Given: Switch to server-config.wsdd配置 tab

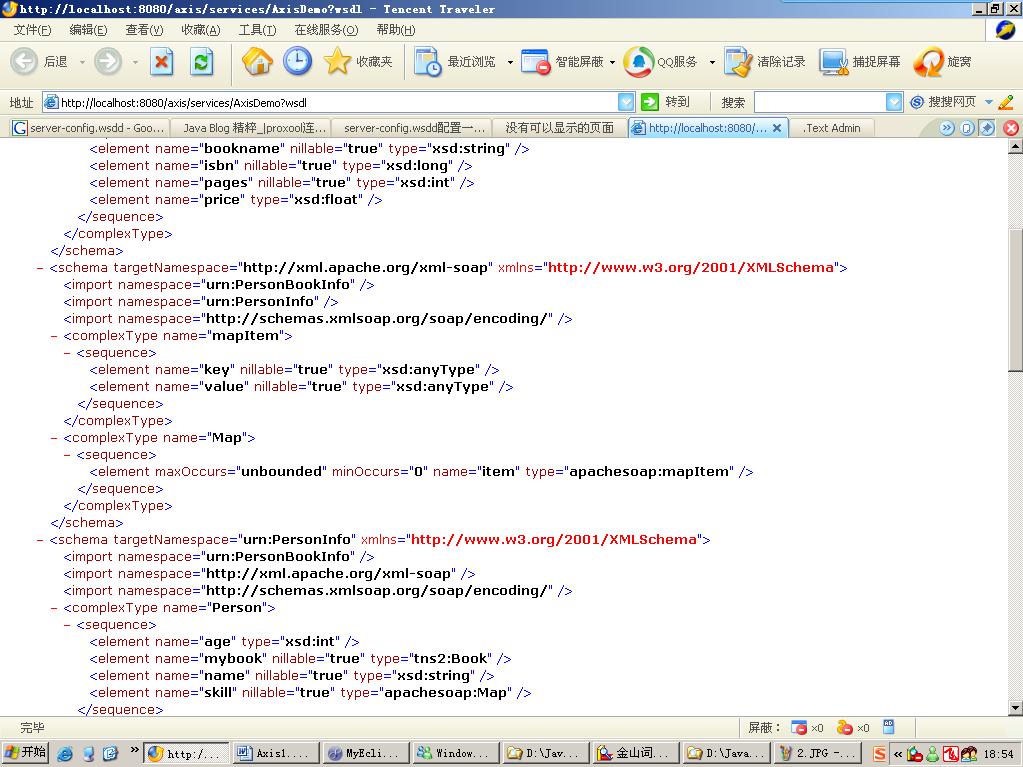Looking at the screenshot, I should pyautogui.click(x=412, y=128).
